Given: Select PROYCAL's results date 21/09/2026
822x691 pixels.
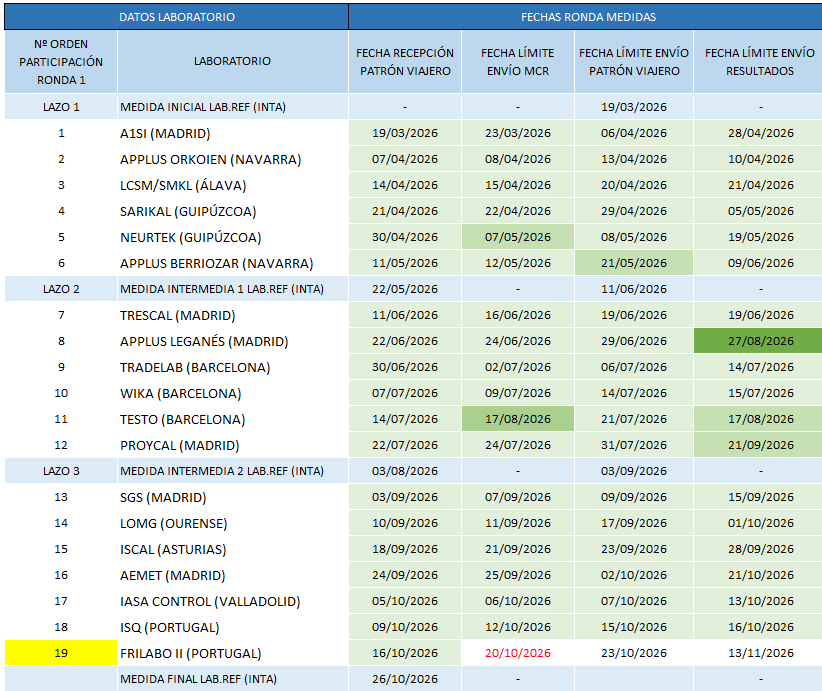Looking at the screenshot, I should [x=760, y=445].
